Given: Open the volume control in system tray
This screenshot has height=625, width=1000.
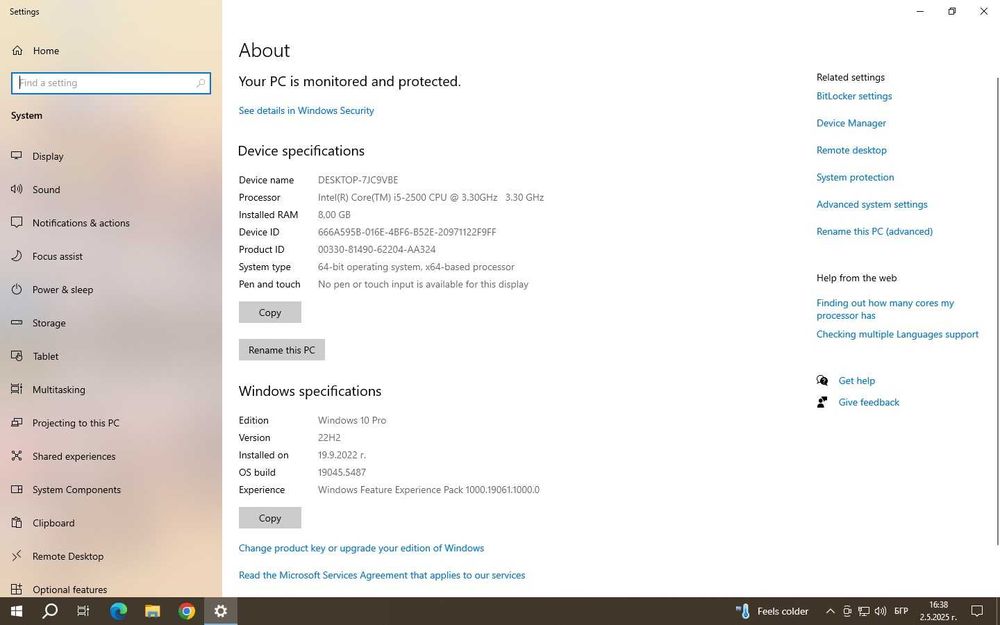Looking at the screenshot, I should (x=881, y=611).
